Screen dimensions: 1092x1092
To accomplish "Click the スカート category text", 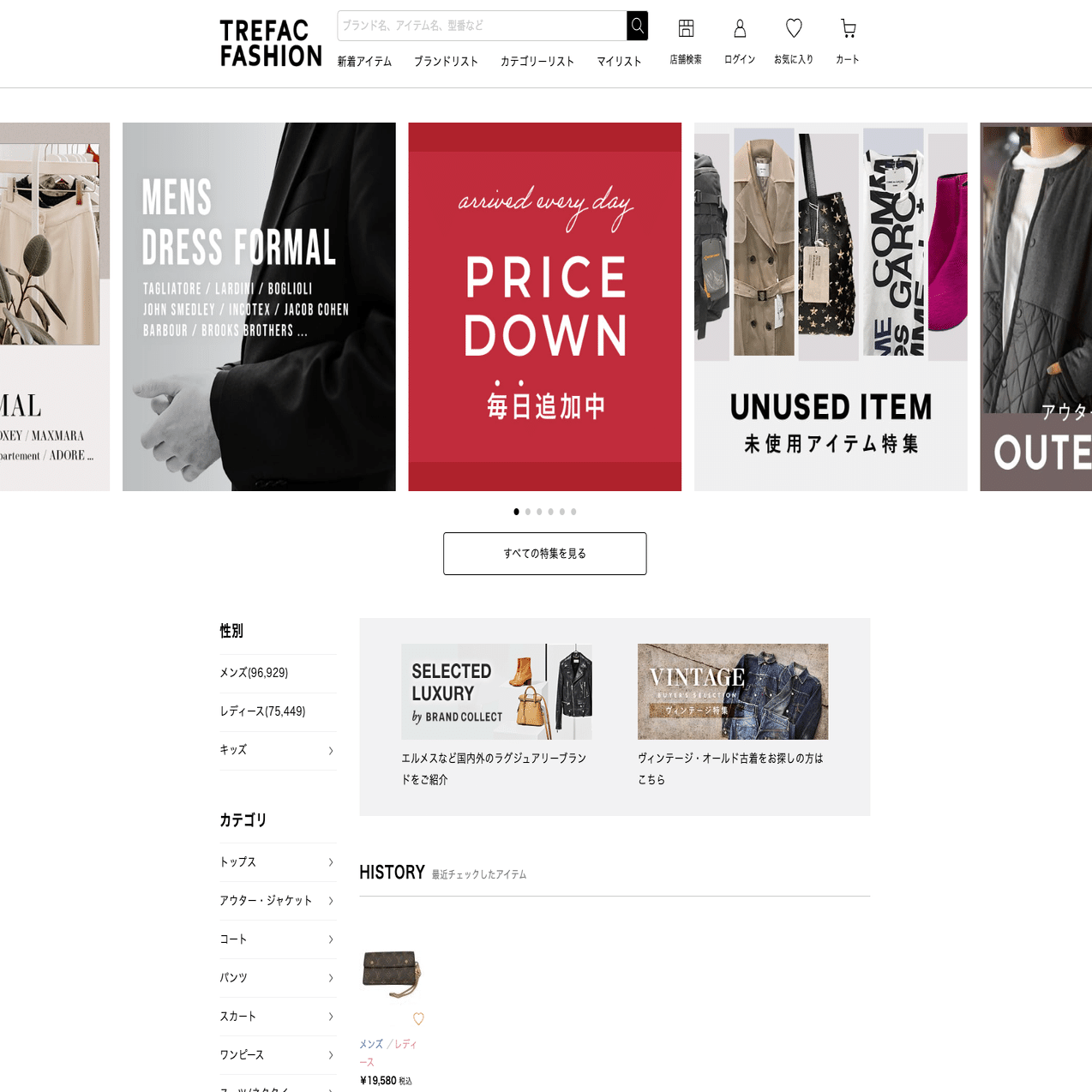I will (x=238, y=1017).
